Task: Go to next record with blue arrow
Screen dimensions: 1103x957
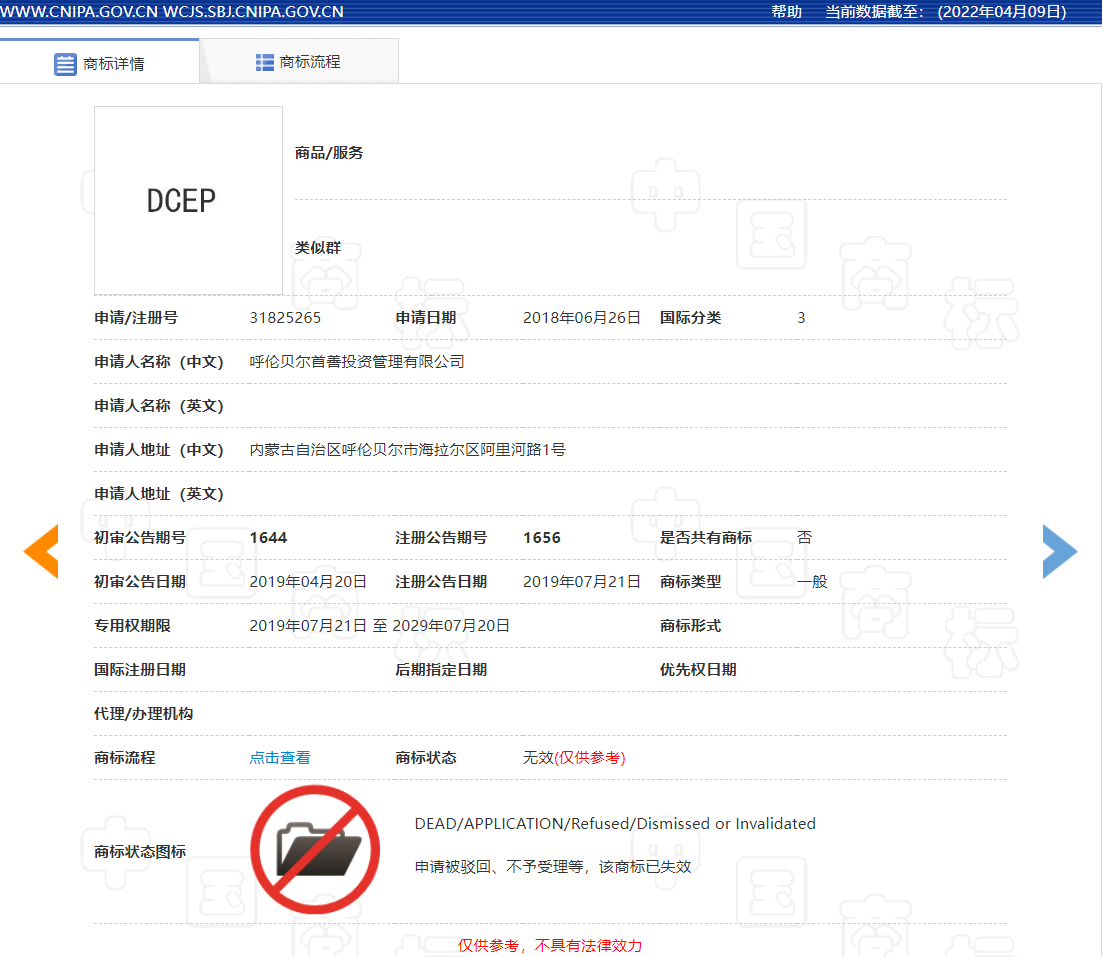Action: pyautogui.click(x=1059, y=551)
